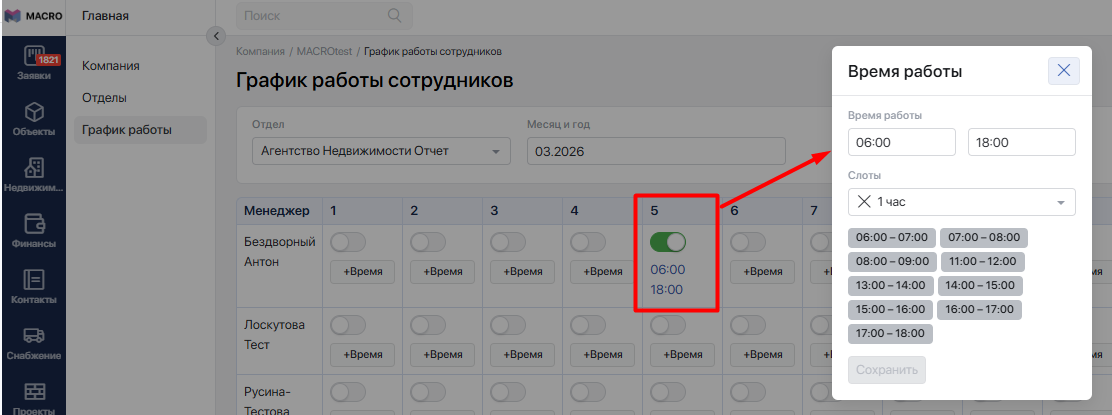Image resolution: width=1112 pixels, height=415 pixels.
Task: Click the search magnifier icon
Action: tap(395, 16)
